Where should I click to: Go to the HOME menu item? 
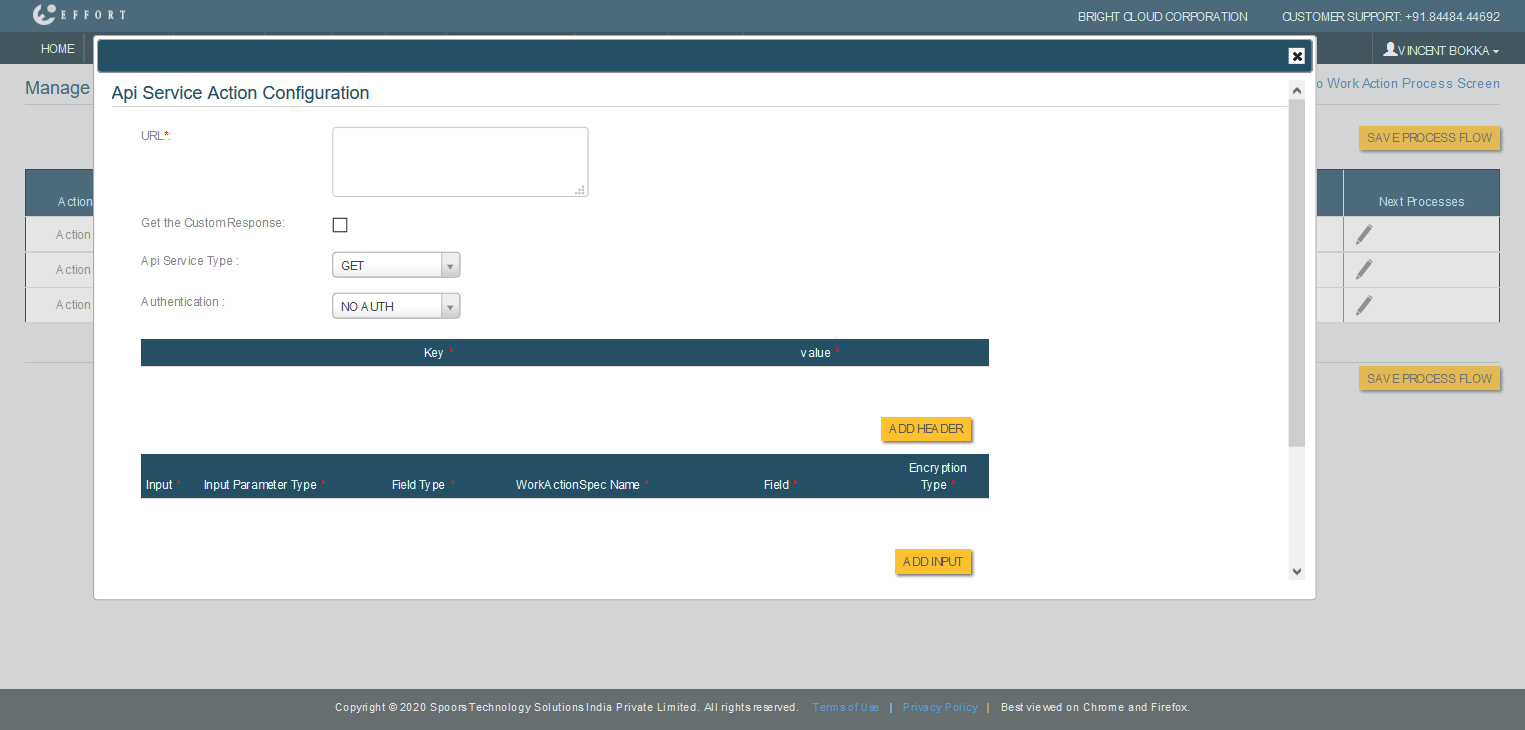point(58,49)
